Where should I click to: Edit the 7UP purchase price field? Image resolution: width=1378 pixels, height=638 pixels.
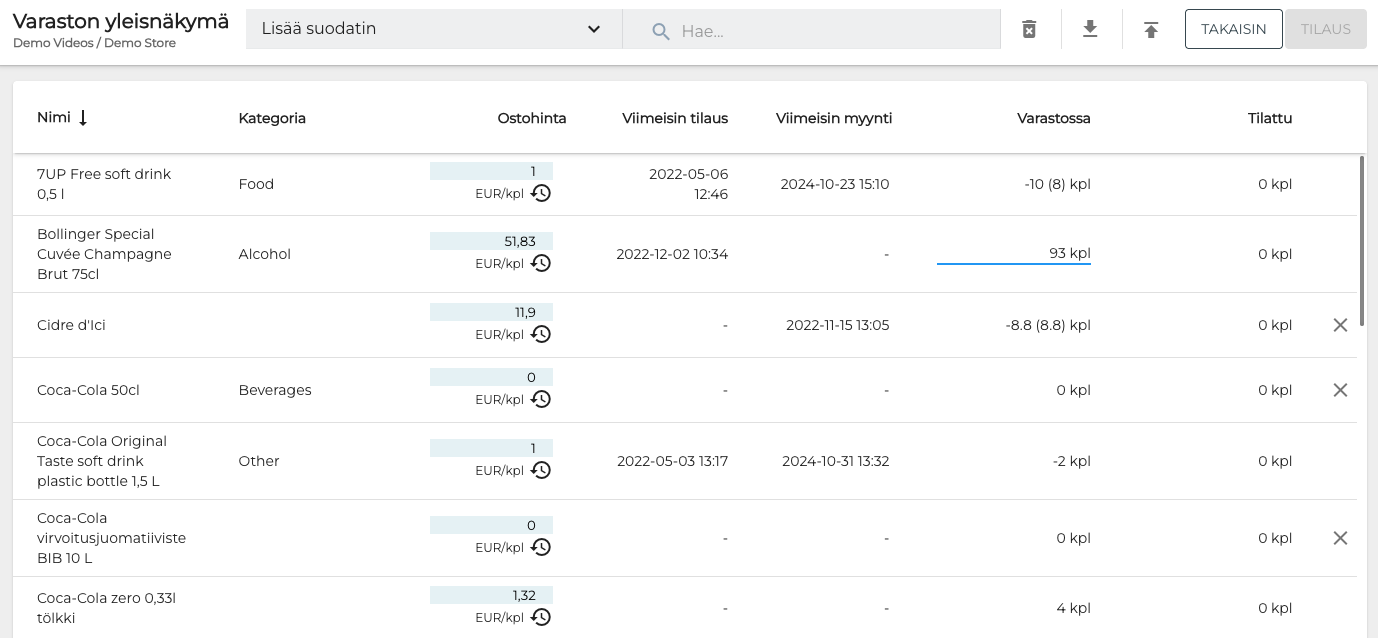[x=491, y=171]
